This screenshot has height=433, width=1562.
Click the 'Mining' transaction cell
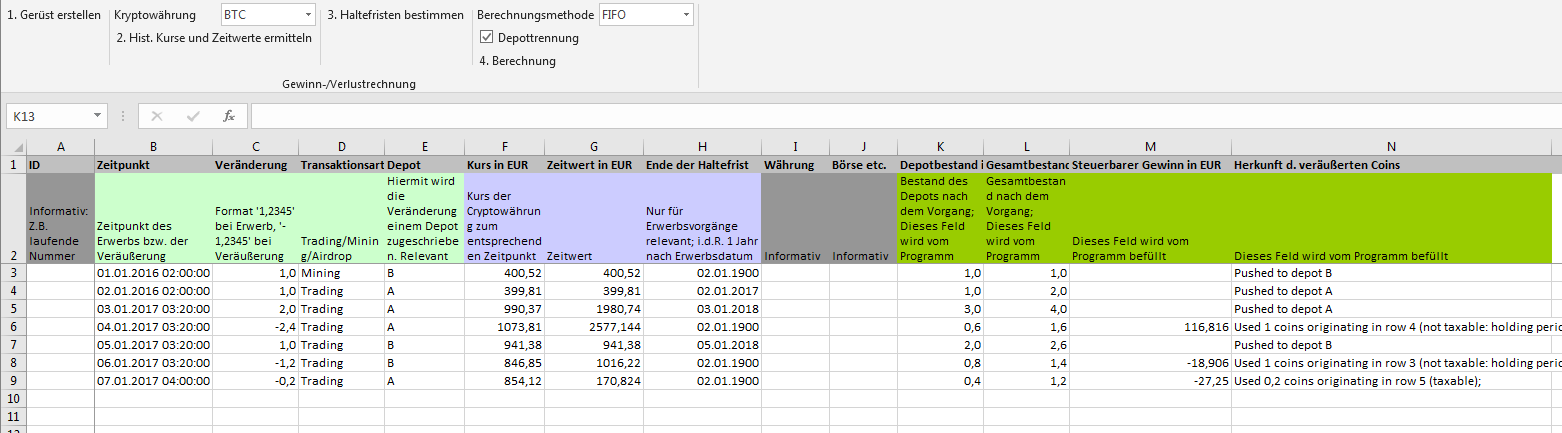[341, 272]
